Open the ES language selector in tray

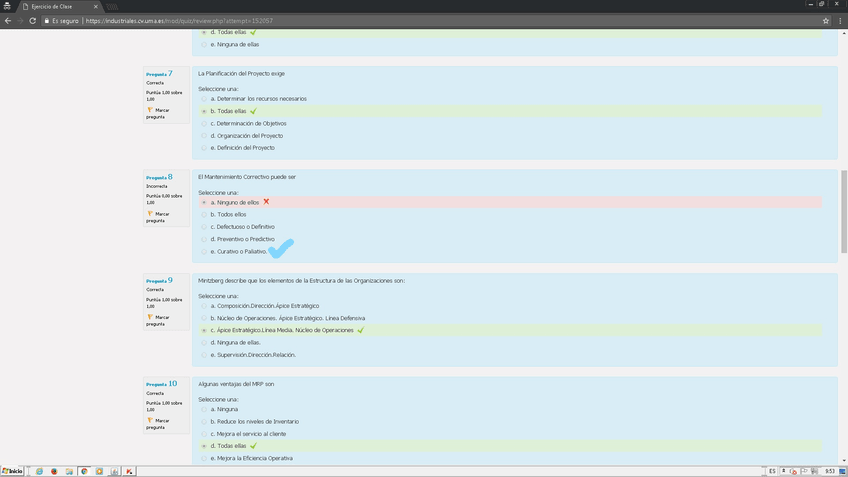click(x=772, y=471)
